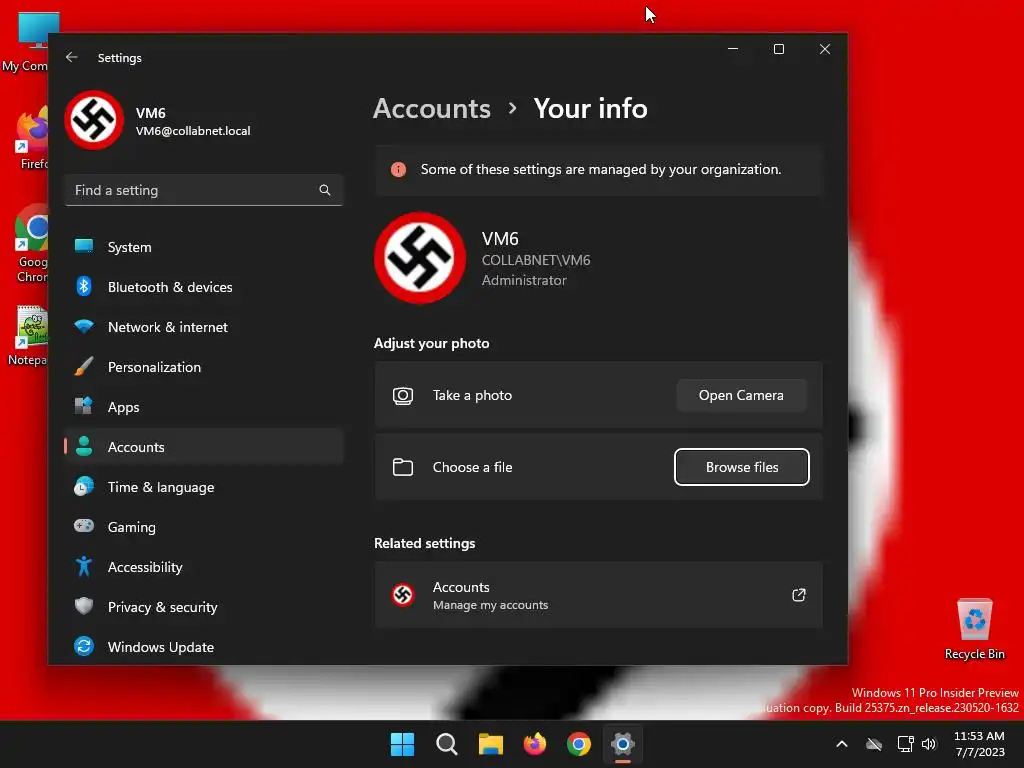Viewport: 1024px width, 768px height.
Task: Click the Browse files button
Action: pos(742,467)
